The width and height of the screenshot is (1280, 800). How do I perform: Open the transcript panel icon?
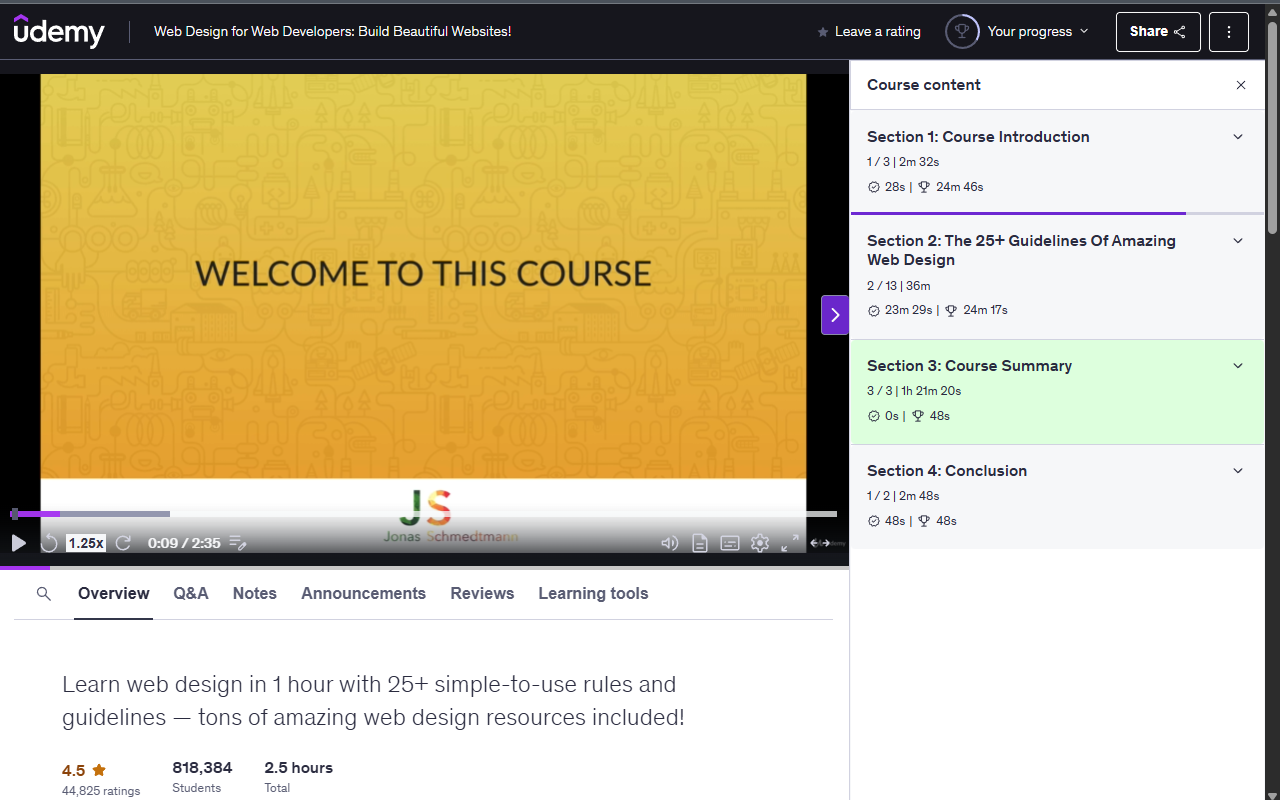(x=699, y=543)
